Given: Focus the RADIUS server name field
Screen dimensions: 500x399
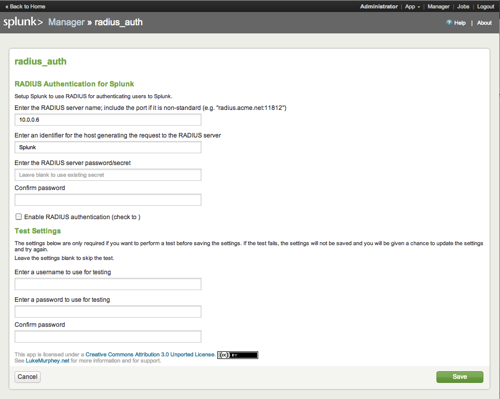Looking at the screenshot, I should pos(108,120).
